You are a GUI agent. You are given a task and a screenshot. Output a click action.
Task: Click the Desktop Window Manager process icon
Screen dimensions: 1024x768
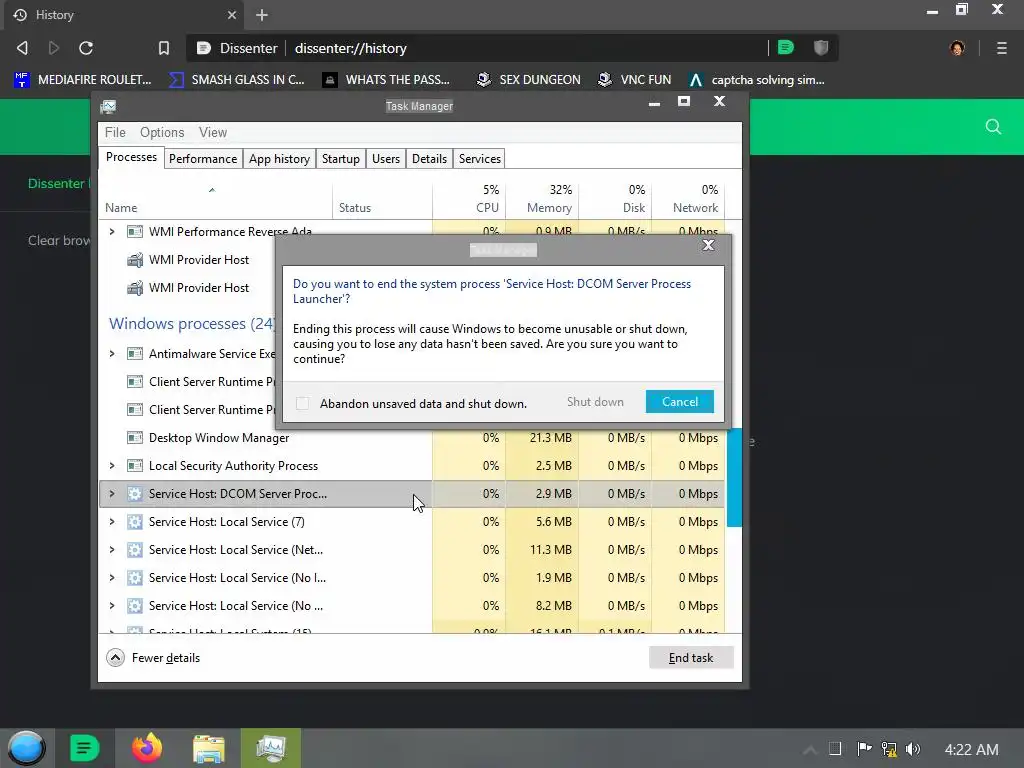tap(135, 438)
